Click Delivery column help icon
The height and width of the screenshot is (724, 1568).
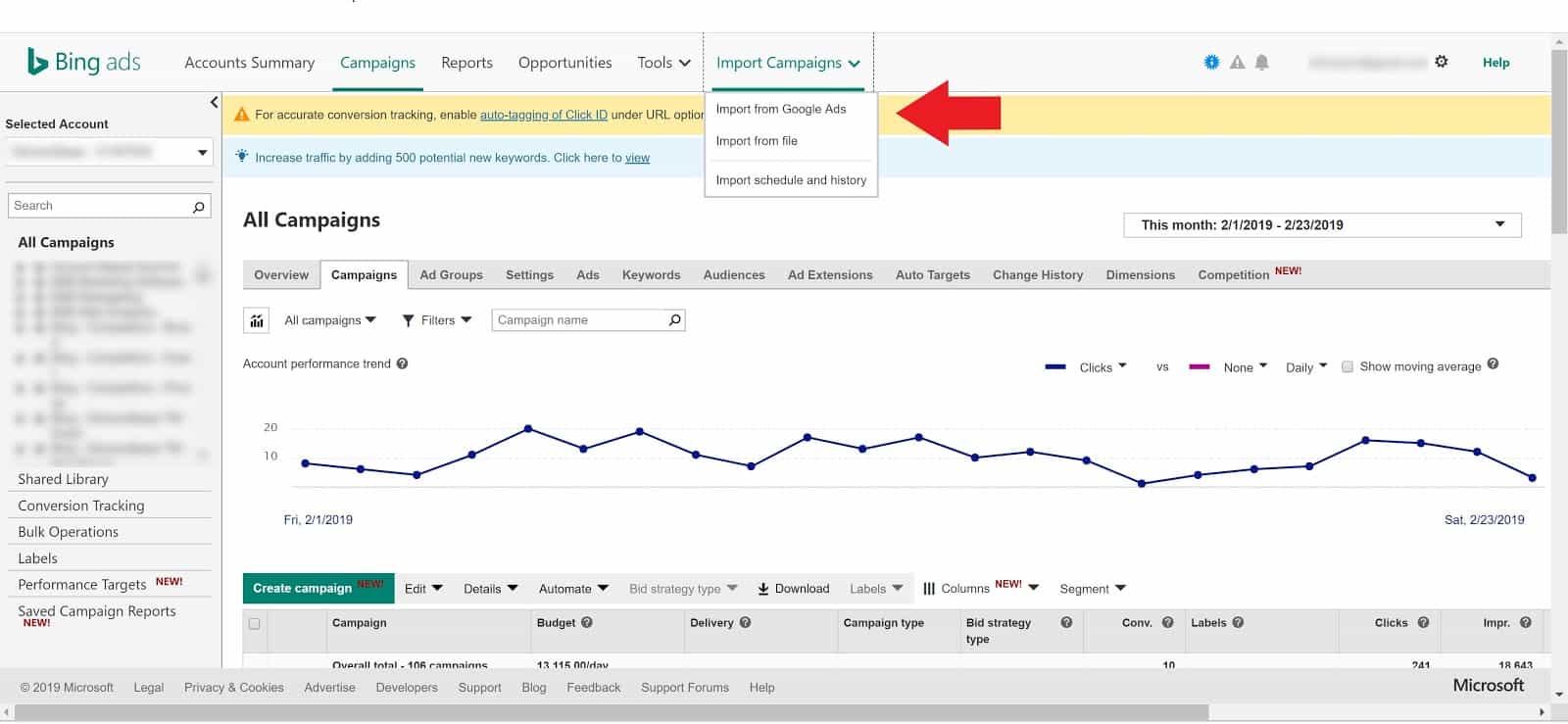pyautogui.click(x=745, y=622)
